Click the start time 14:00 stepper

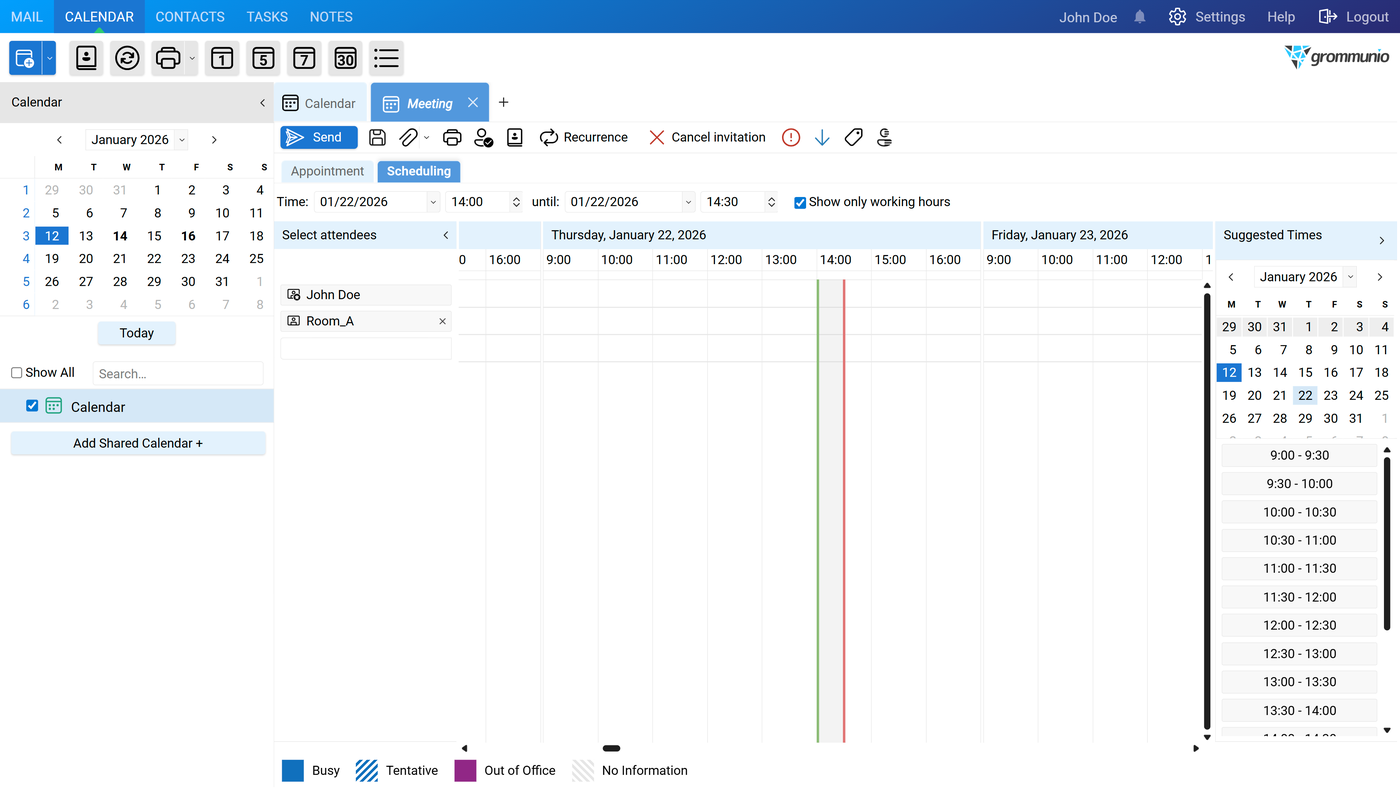tap(516, 202)
